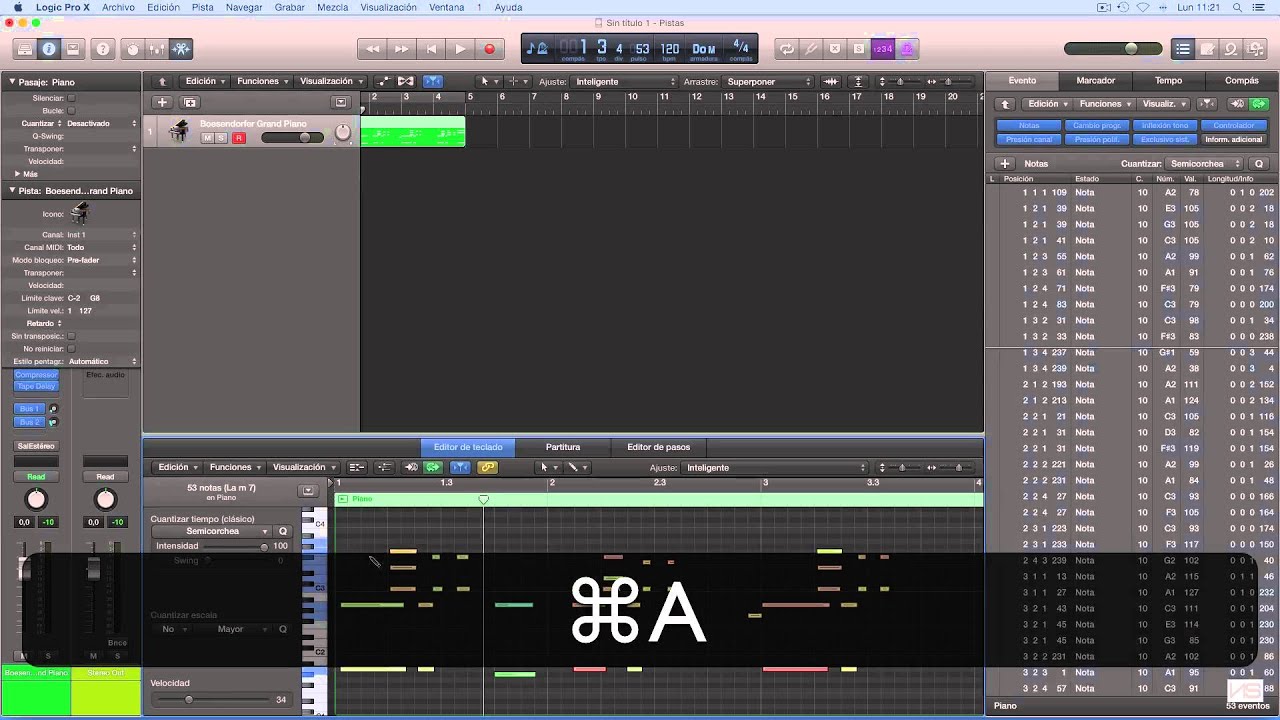The image size is (1280, 720).
Task: Open tracks area Edición dropdown menu
Action: click(204, 81)
